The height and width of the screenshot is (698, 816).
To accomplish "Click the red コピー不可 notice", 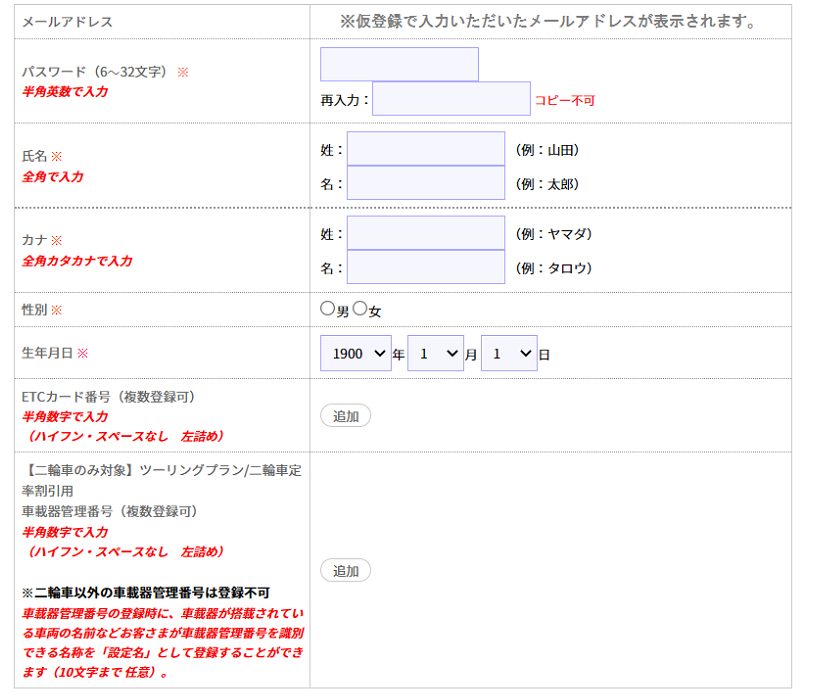I will (x=565, y=100).
